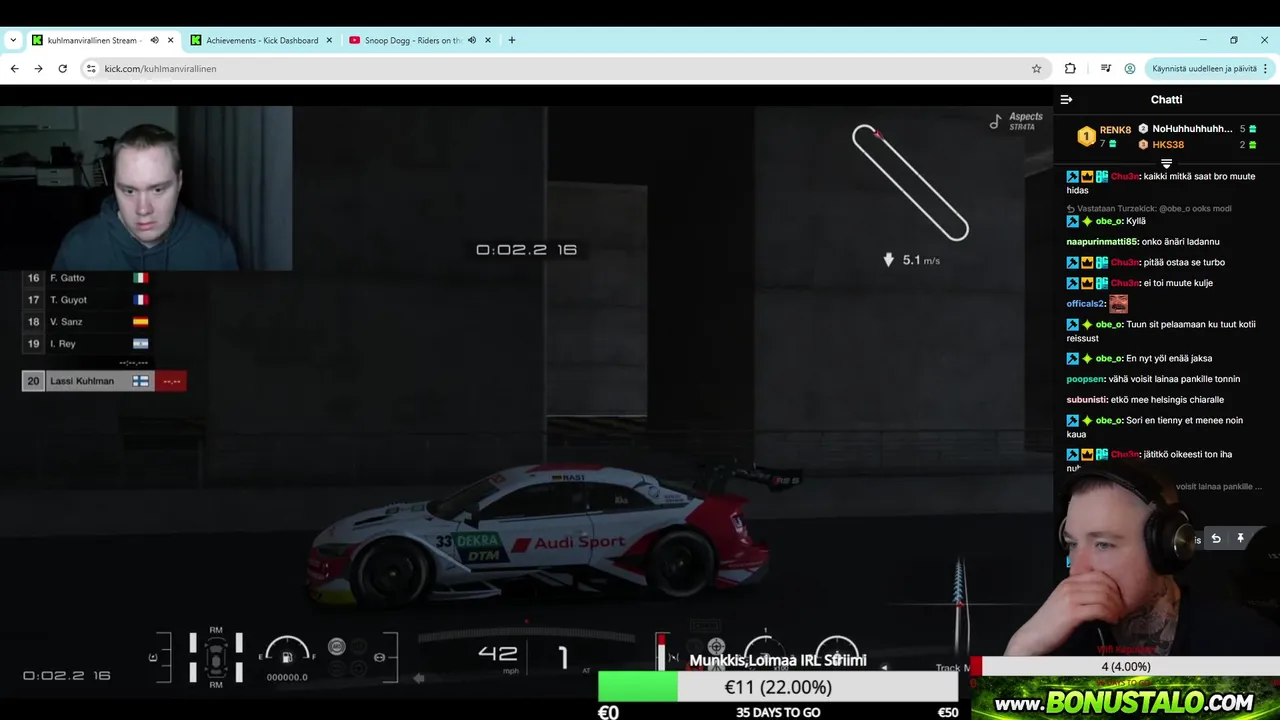Click subunisti username in chat
This screenshot has height=720, width=1280.
pyautogui.click(x=1088, y=399)
